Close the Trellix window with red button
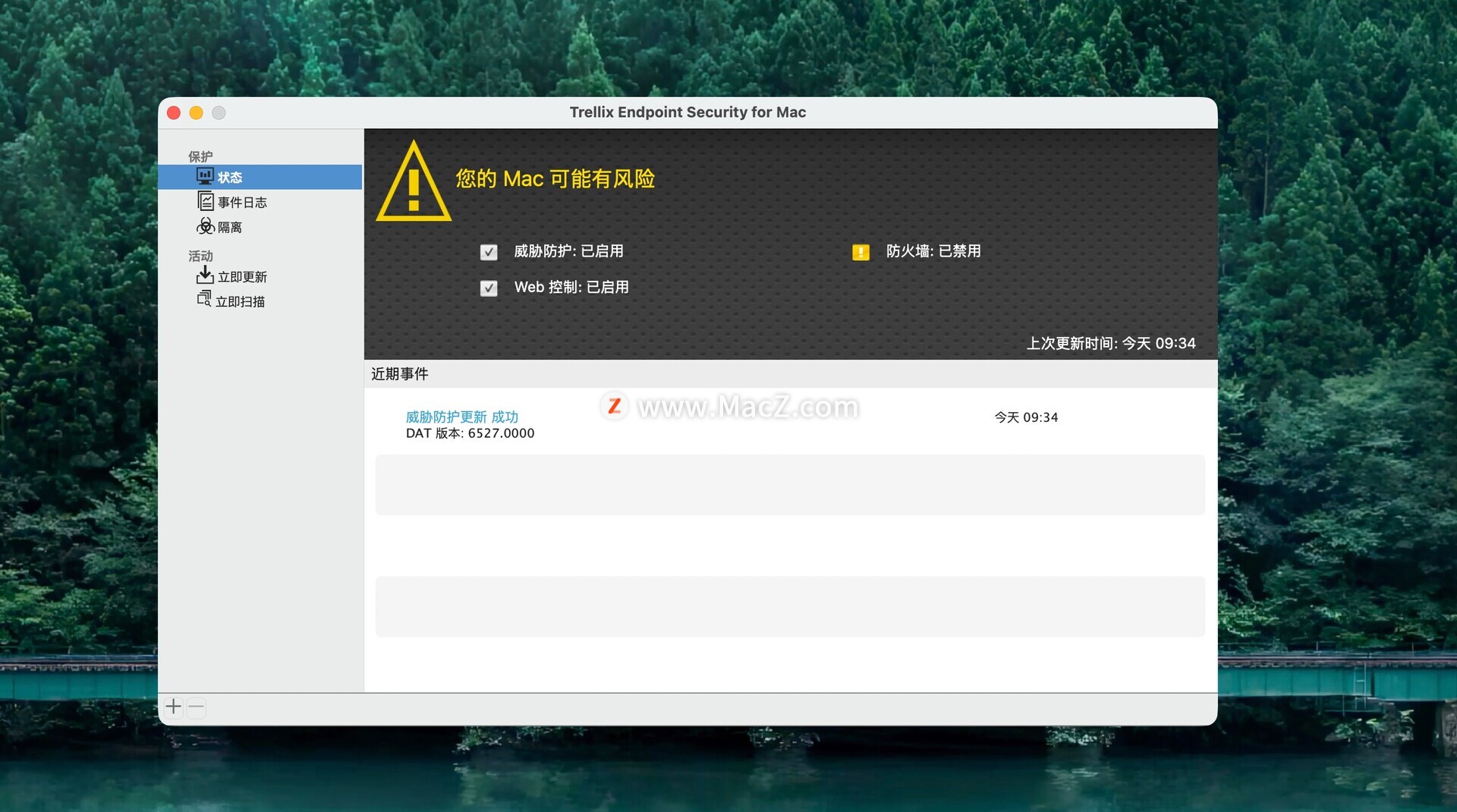The height and width of the screenshot is (812, 1457). [174, 113]
